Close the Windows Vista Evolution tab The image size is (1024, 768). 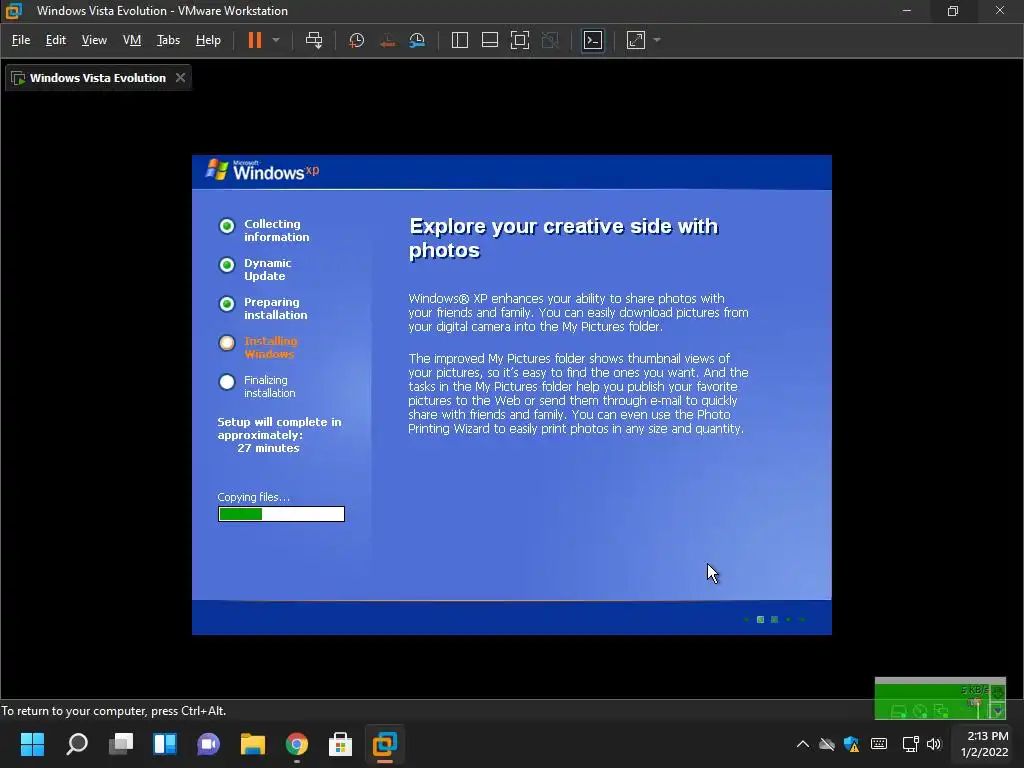click(x=180, y=78)
